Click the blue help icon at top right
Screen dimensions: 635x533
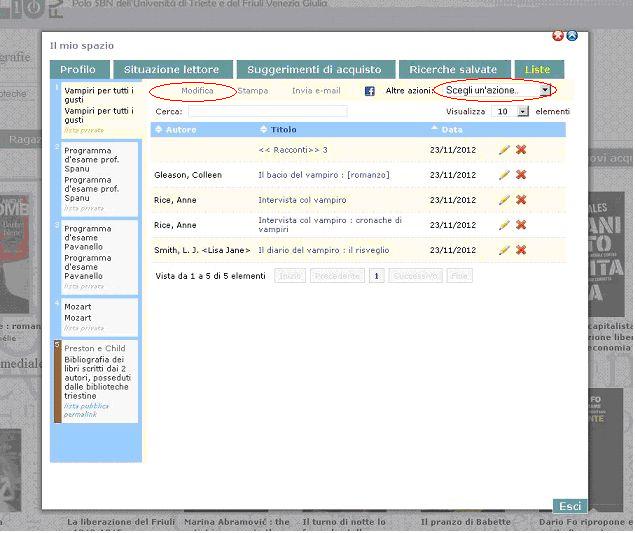coord(572,36)
